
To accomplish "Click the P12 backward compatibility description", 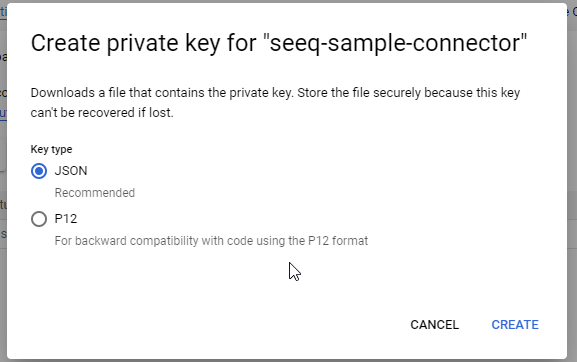I will [211, 241].
